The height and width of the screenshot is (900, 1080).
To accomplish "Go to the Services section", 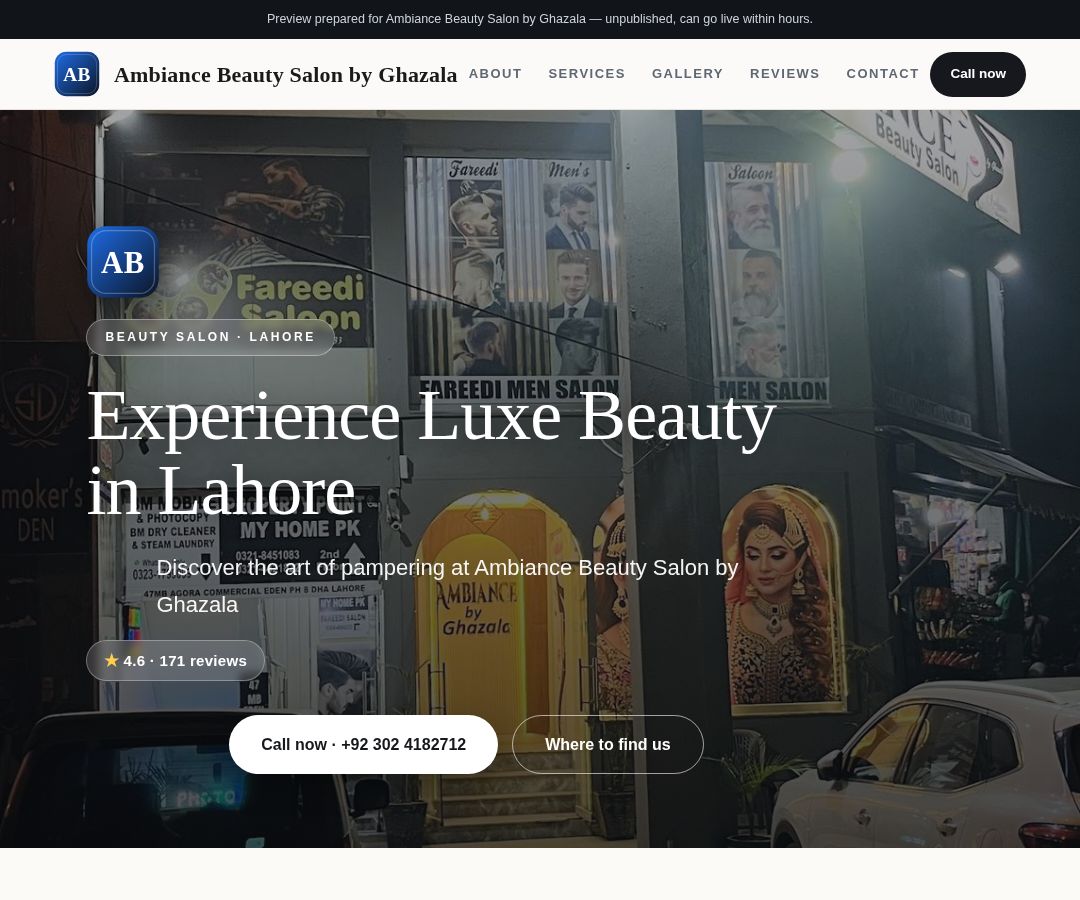I will coord(587,74).
